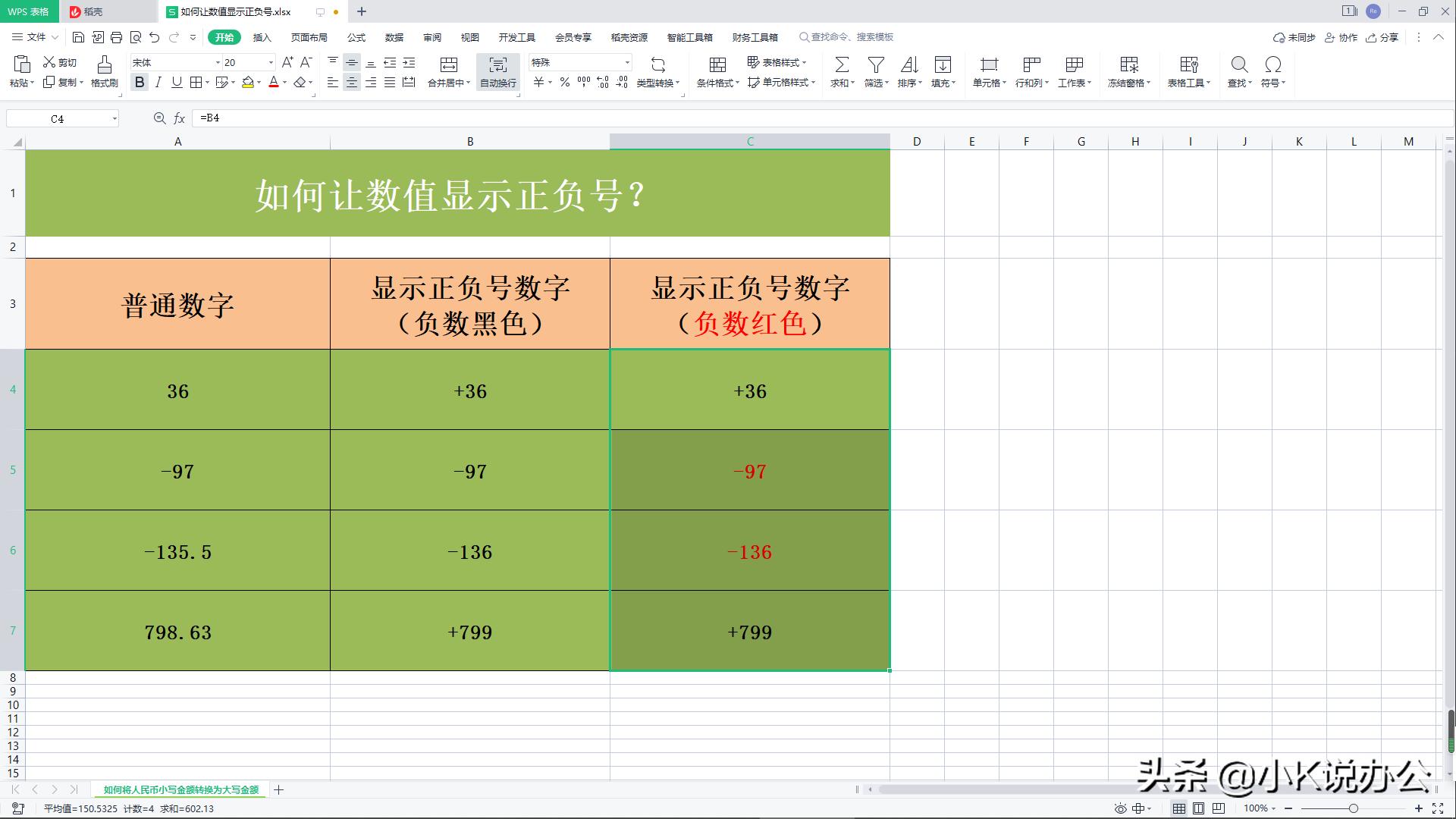This screenshot has width=1456, height=819.
Task: Switch to the 插入 ribbon tab
Action: coord(261,37)
